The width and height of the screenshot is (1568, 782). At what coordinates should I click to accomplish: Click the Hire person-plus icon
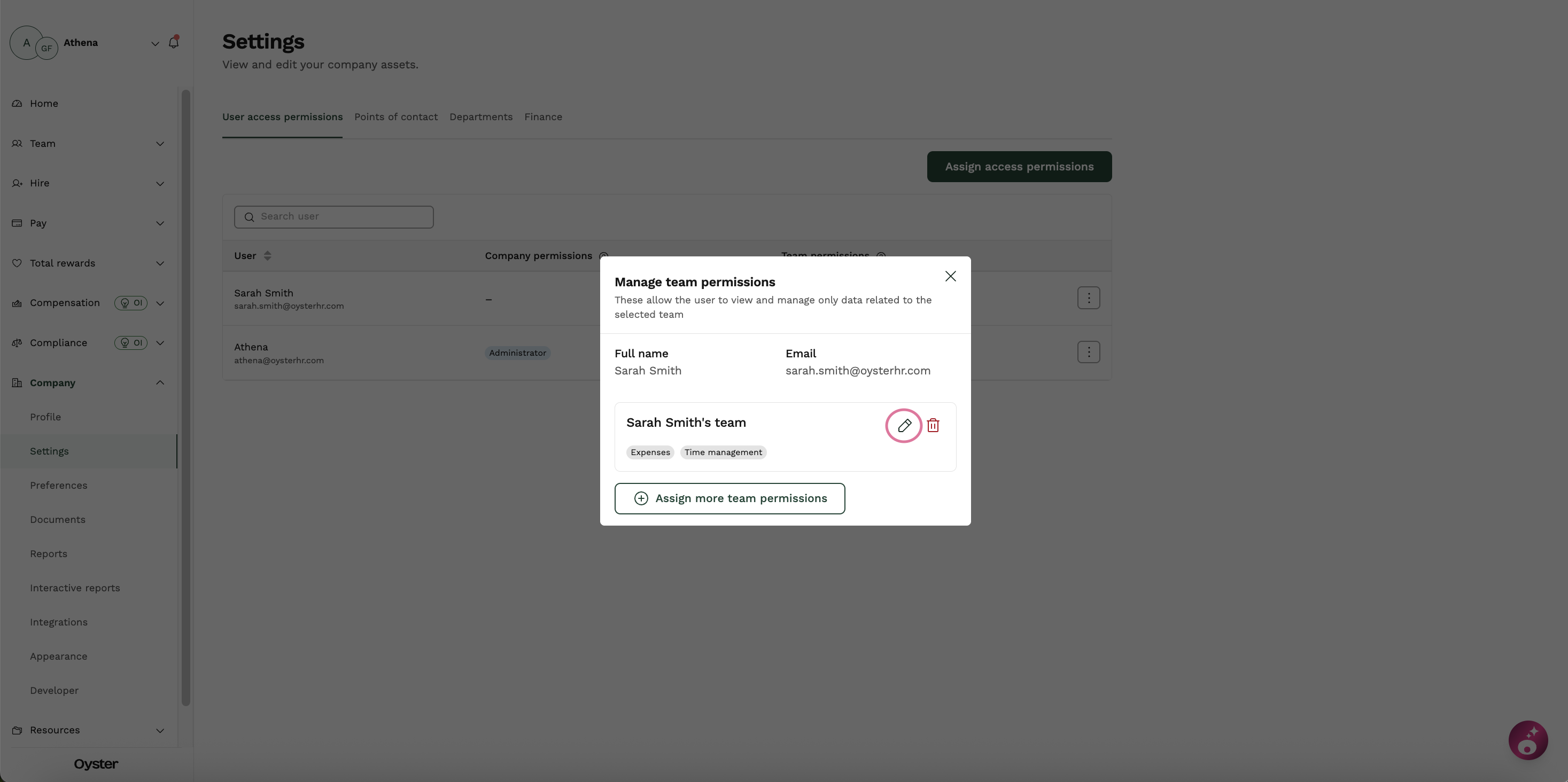coord(17,183)
